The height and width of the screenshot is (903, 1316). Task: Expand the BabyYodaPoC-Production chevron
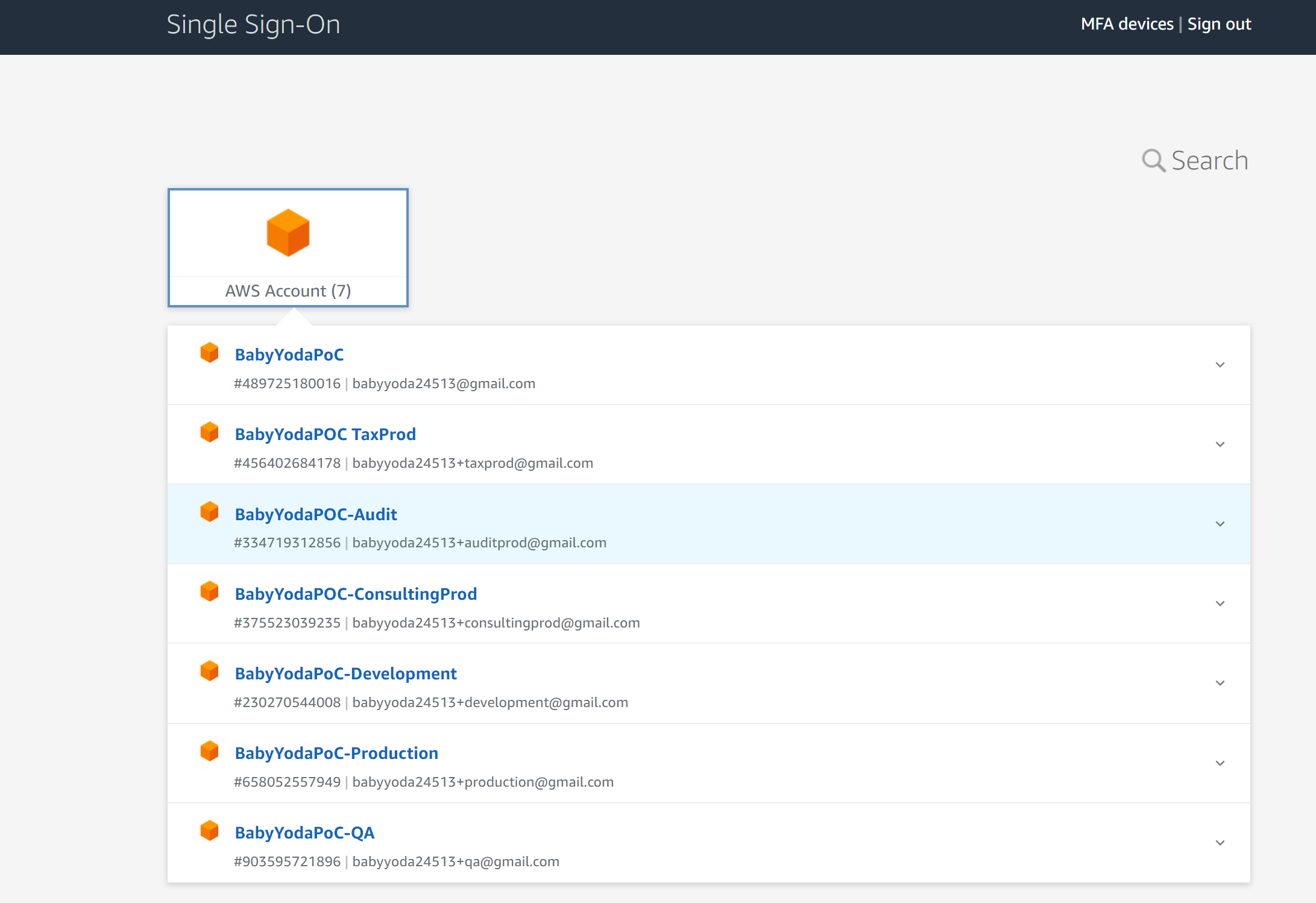click(x=1220, y=763)
